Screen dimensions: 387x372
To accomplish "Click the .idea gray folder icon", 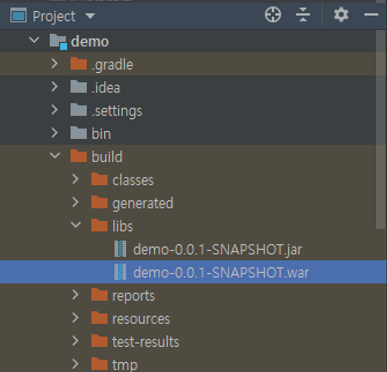I will [x=79, y=87].
